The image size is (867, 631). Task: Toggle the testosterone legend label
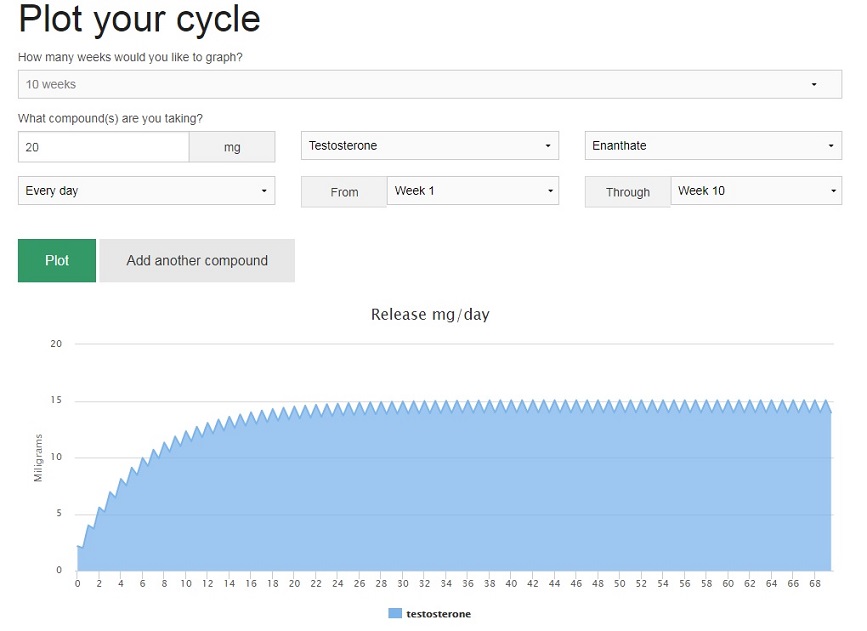pos(438,614)
